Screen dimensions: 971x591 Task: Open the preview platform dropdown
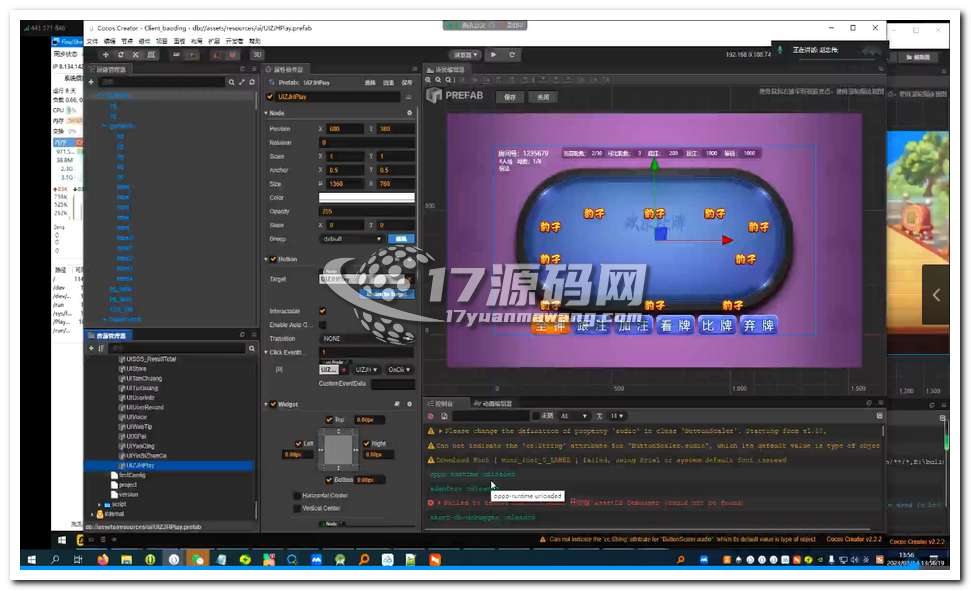[466, 55]
